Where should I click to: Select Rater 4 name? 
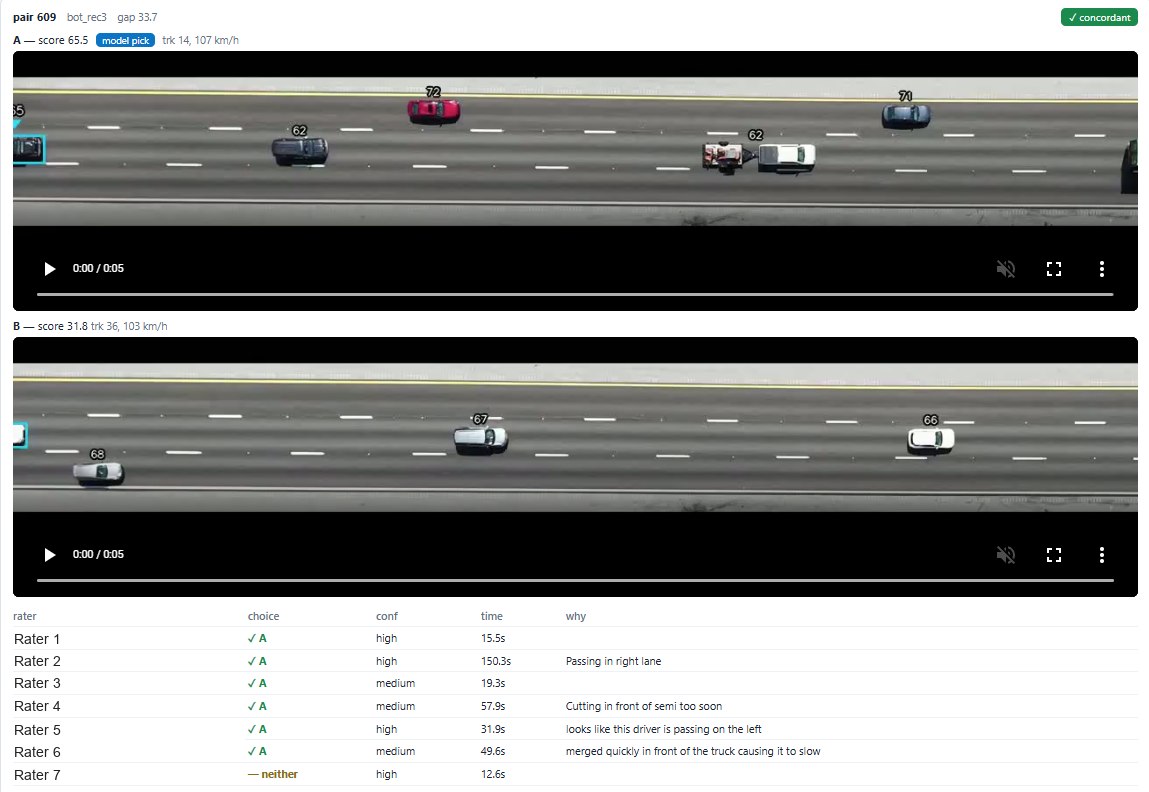[x=37, y=706]
